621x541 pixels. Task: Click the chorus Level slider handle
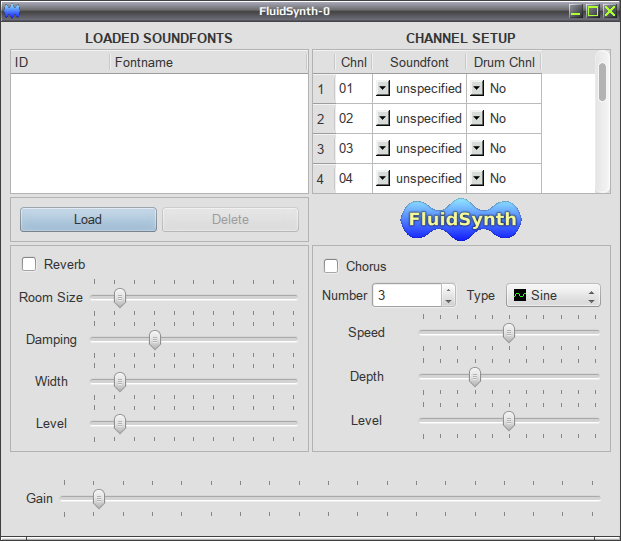509,421
